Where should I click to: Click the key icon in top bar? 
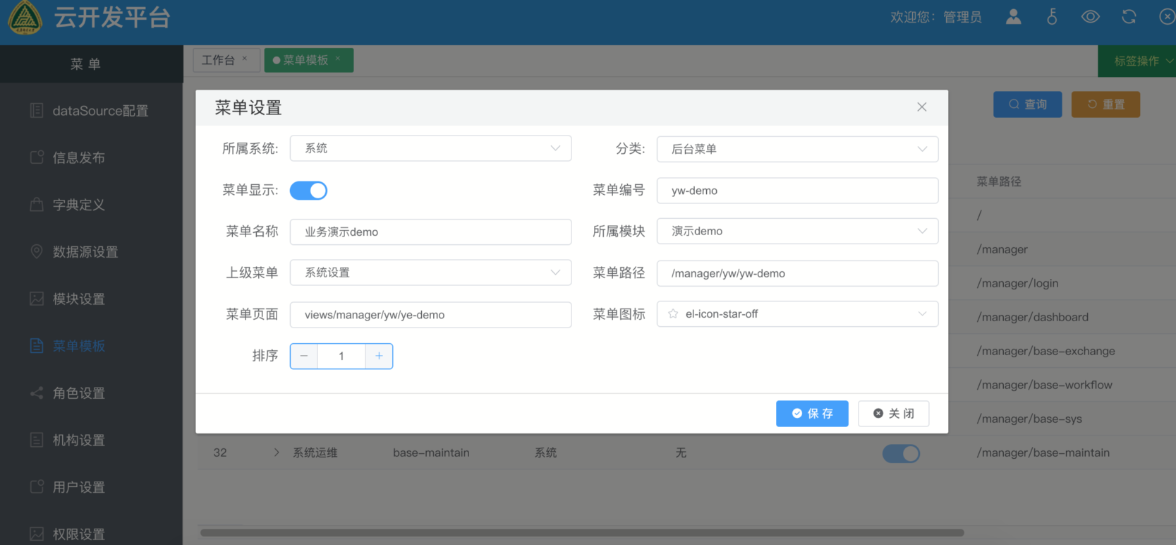1052,17
